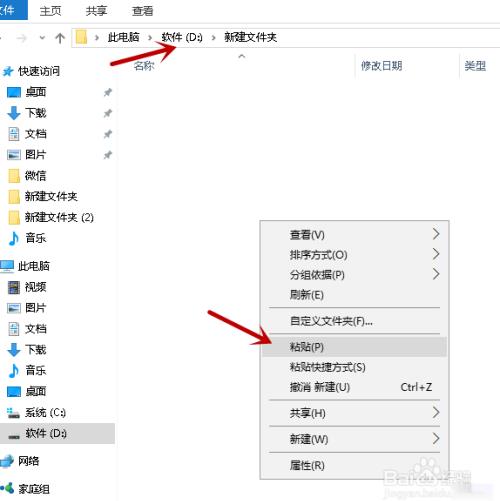Open recent locations dropdown arrow
Viewport: 500px width, 501px height.
(x=42, y=38)
